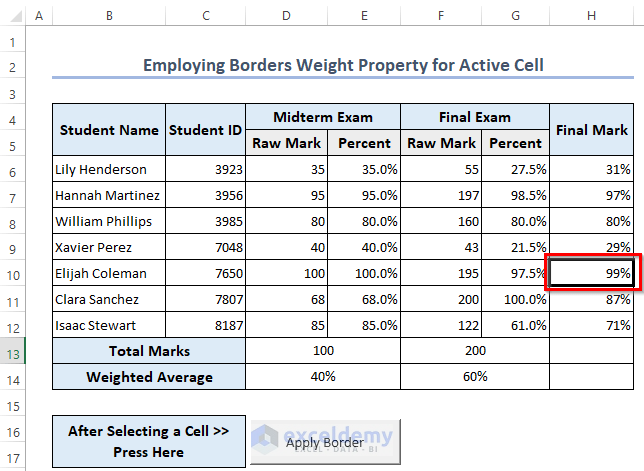The height and width of the screenshot is (471, 644).
Task: Select the Weighted Average label cell
Action: click(x=149, y=377)
